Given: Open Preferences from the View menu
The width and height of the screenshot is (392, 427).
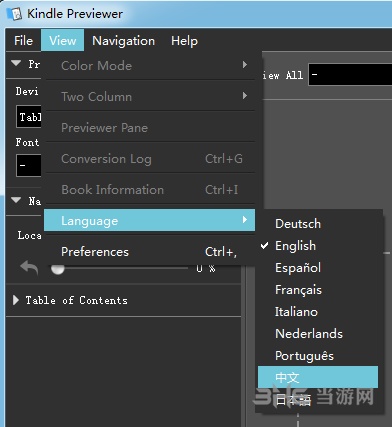Looking at the screenshot, I should tap(150, 252).
